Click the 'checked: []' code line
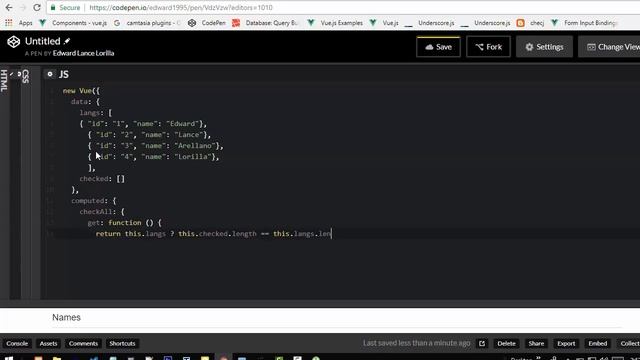This screenshot has height=360, width=640. [x=102, y=179]
